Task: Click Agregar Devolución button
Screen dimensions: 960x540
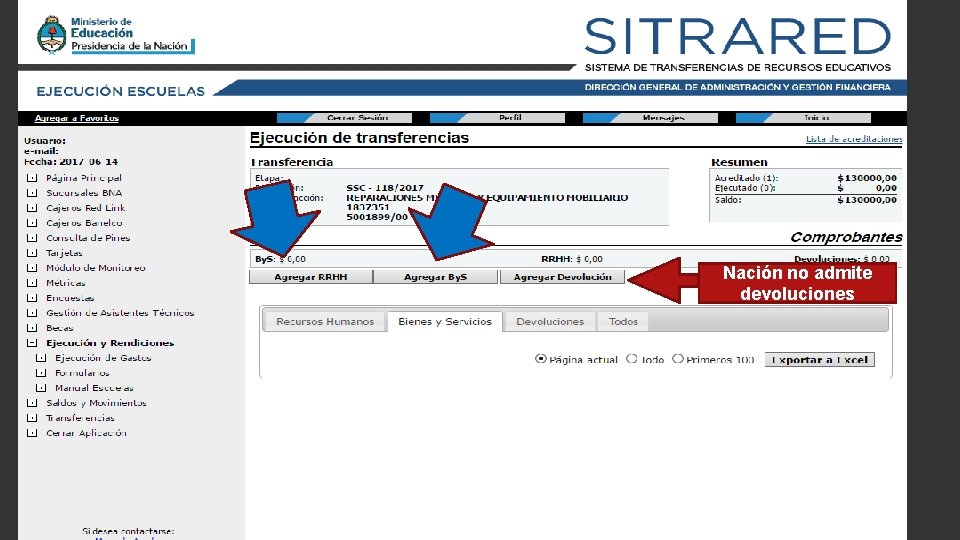Action: pos(562,277)
